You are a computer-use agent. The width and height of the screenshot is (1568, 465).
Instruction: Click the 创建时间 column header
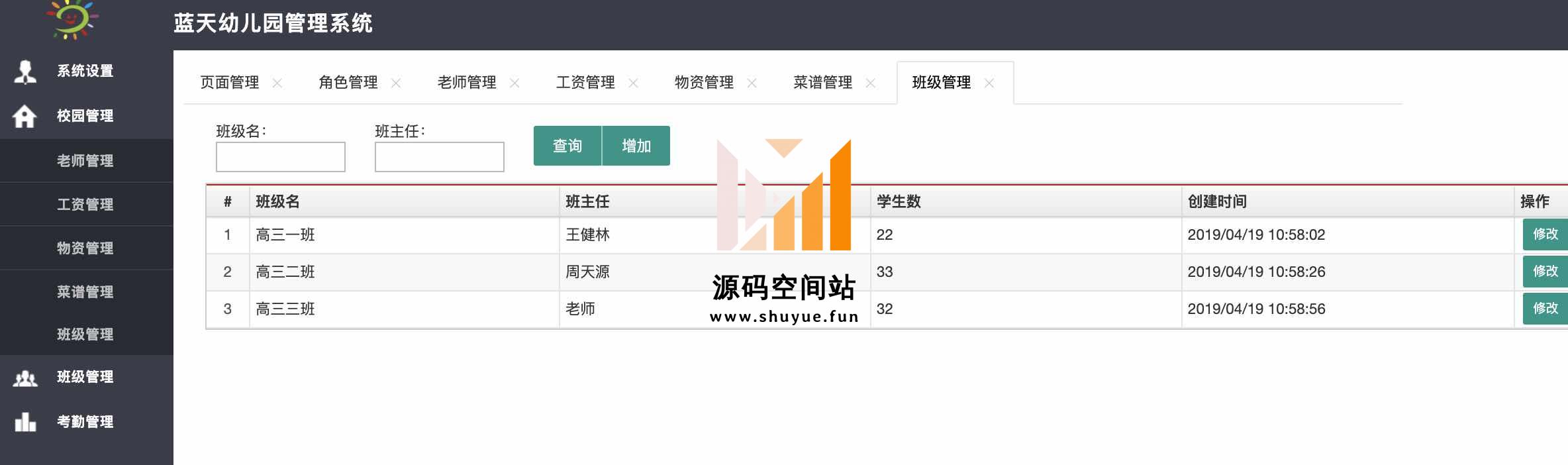click(1217, 202)
